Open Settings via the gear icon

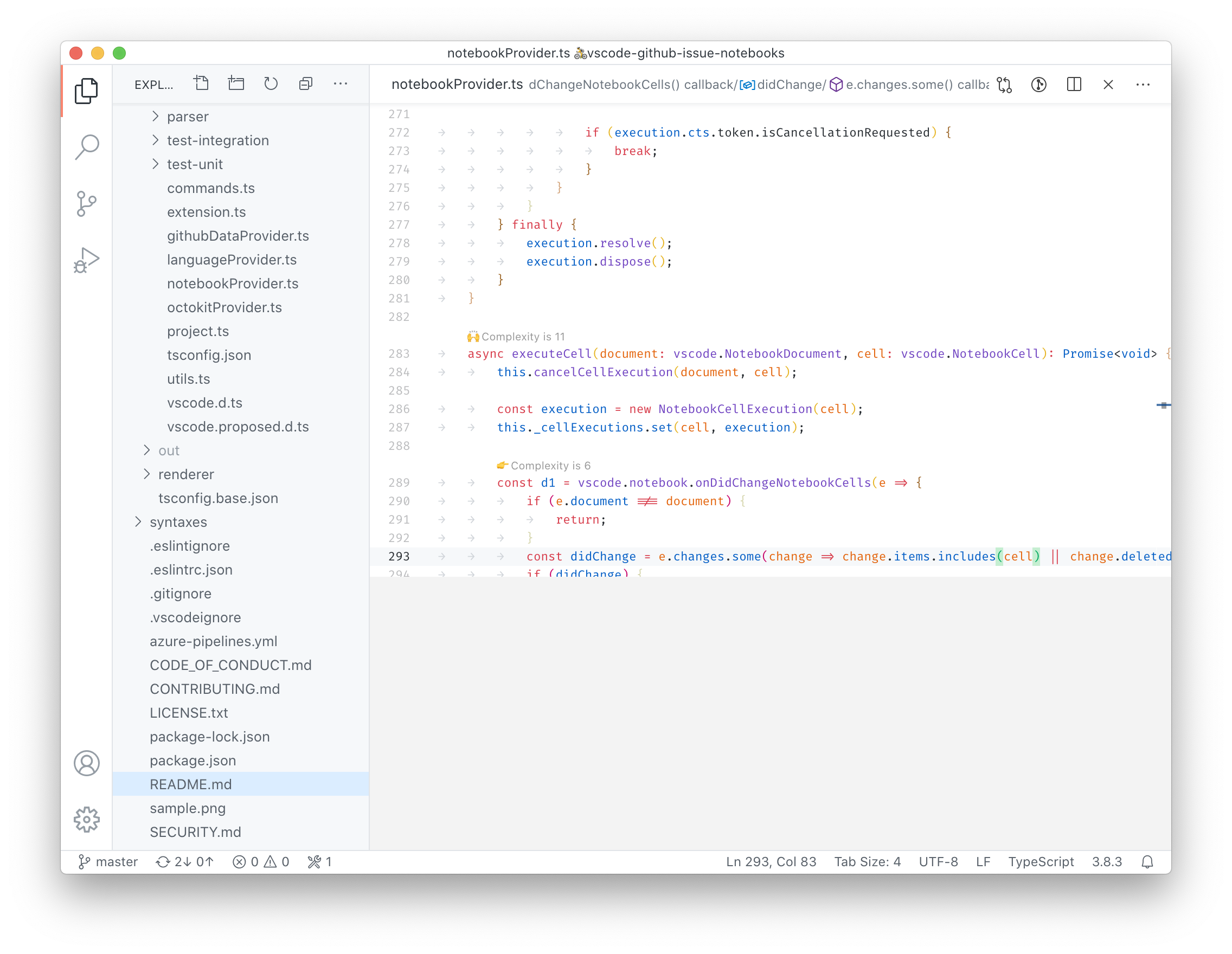coord(87,820)
